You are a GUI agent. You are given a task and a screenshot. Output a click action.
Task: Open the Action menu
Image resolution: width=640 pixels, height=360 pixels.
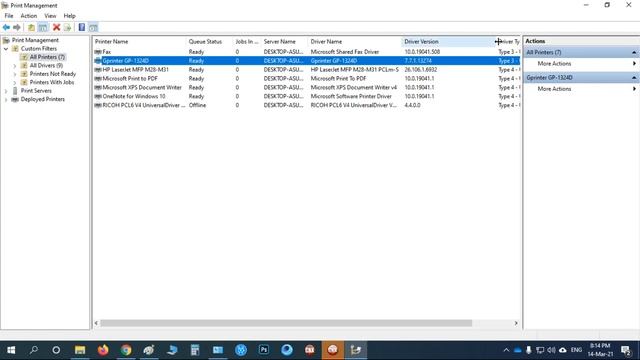29,16
